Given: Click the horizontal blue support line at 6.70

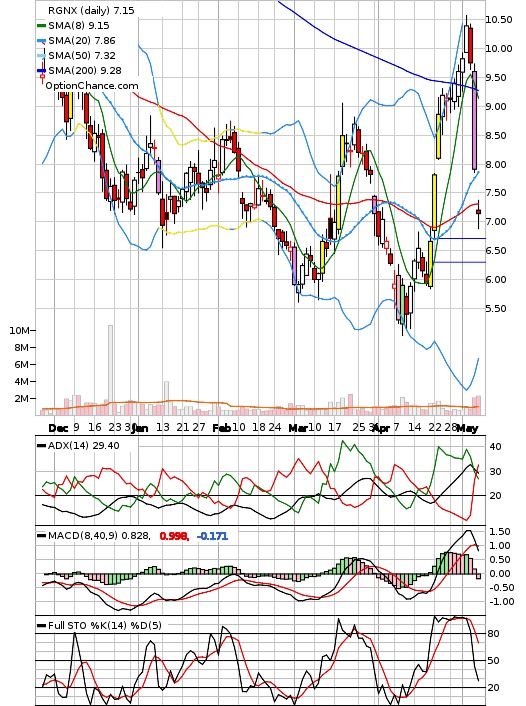Looking at the screenshot, I should click(460, 238).
